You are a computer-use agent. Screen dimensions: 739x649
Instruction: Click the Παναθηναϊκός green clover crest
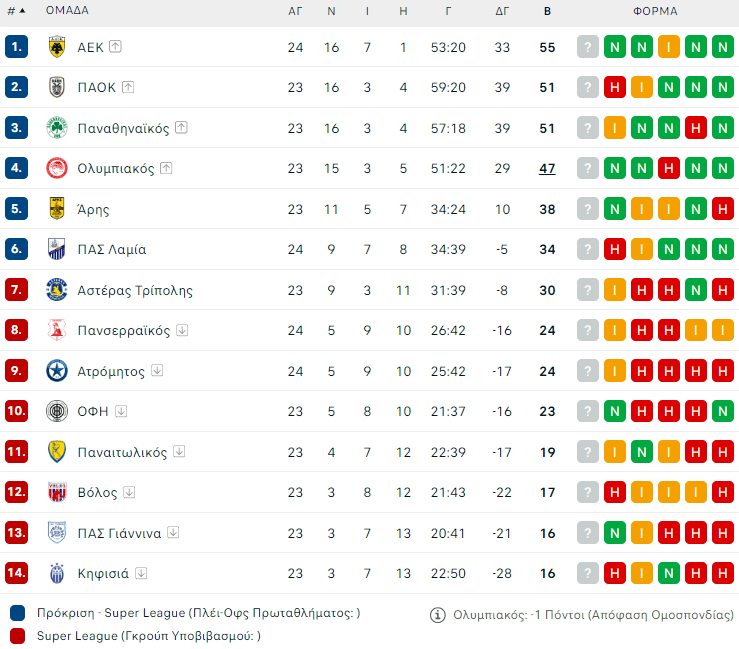click(x=57, y=128)
